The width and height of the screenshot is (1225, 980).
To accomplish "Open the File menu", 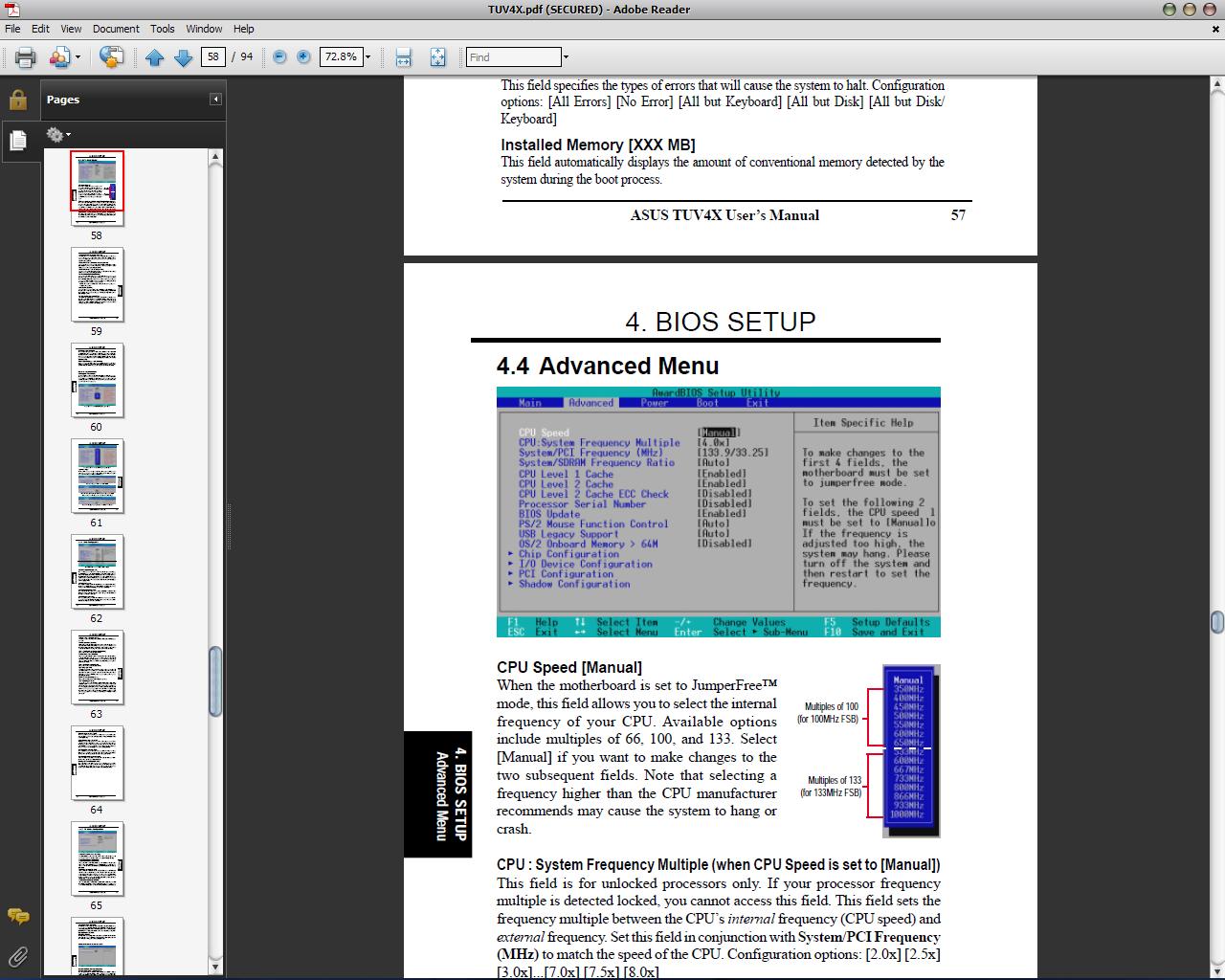I will click(x=12, y=29).
